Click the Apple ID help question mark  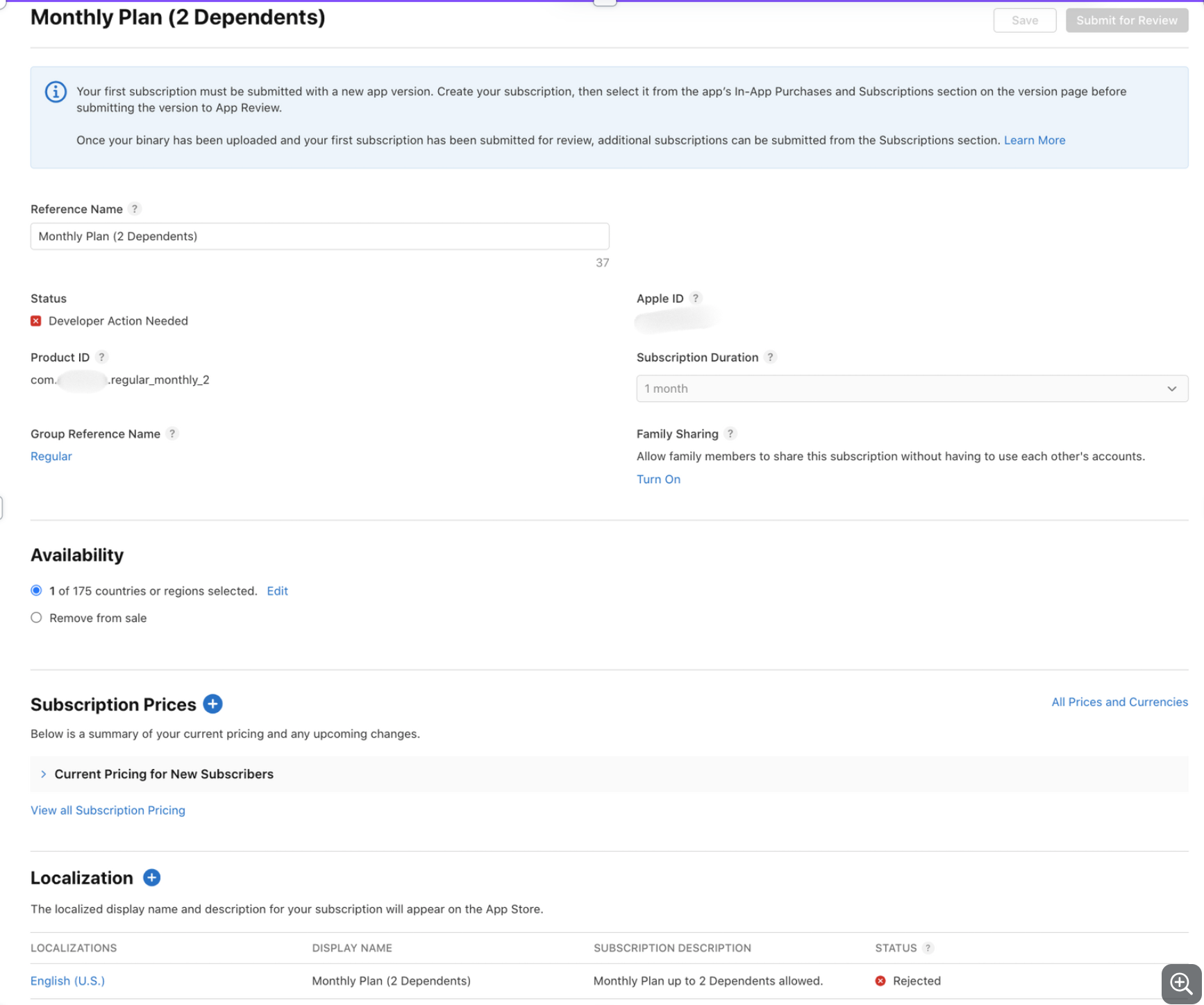(696, 298)
